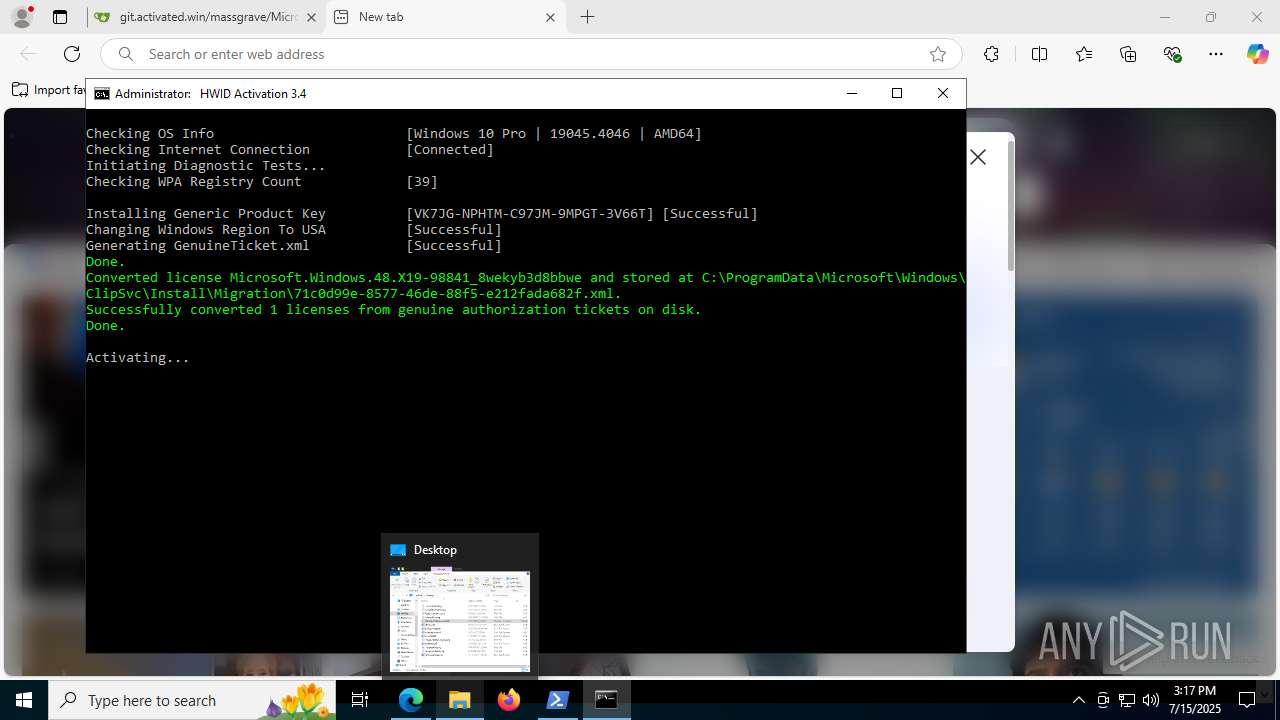Click the browser Back arrow
1280x720 pixels.
pos(28,54)
